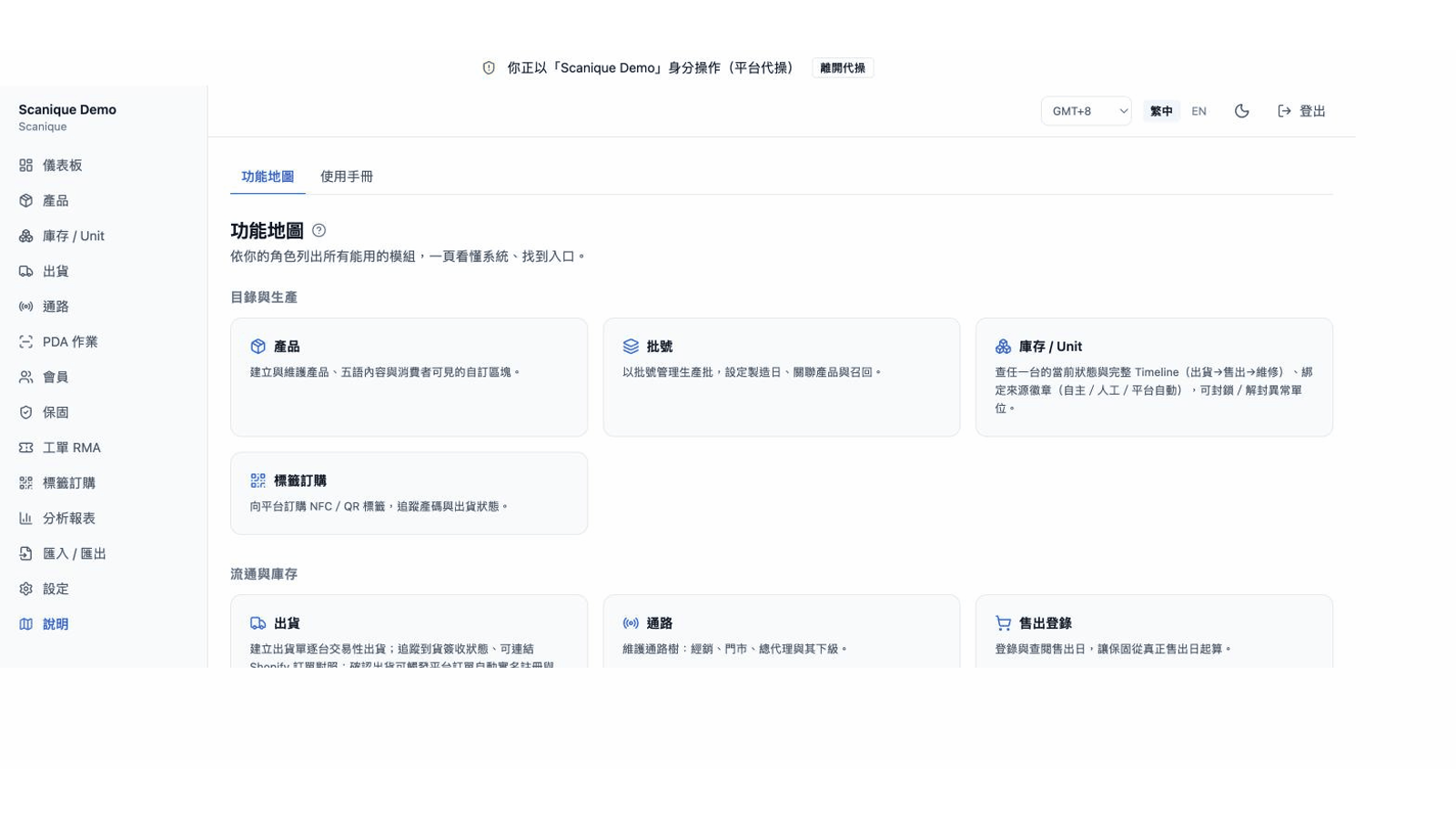Image resolution: width=1456 pixels, height=819 pixels.
Task: Click the broadcast icon on 通路 card
Action: pyautogui.click(x=631, y=623)
